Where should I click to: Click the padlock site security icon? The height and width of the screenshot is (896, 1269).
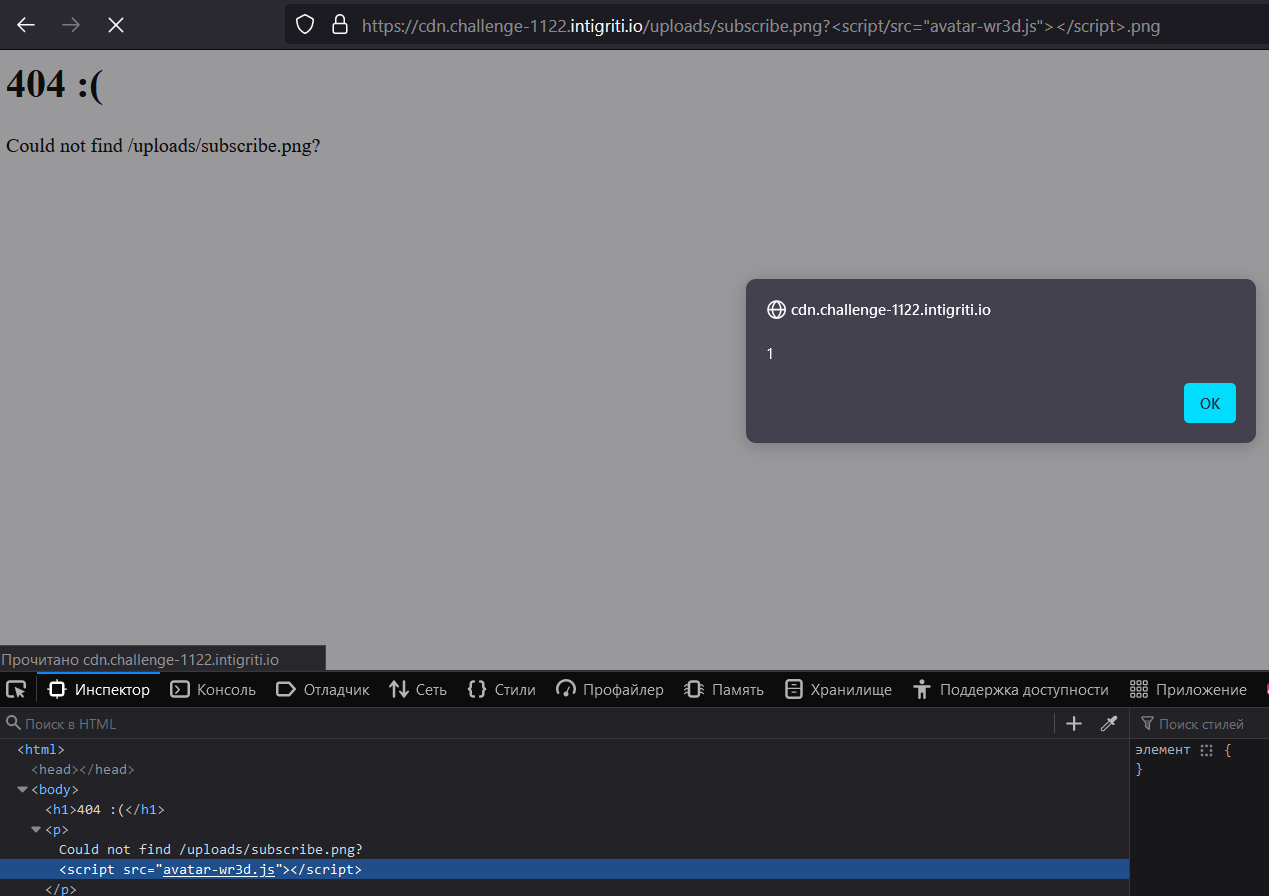340,25
